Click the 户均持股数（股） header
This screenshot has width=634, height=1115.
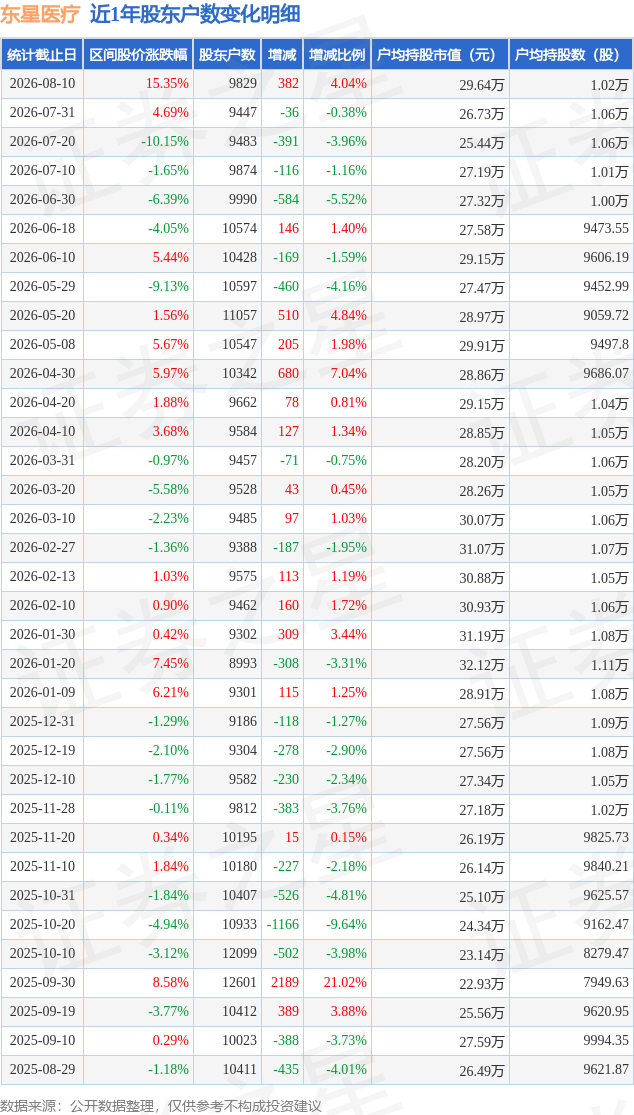tap(571, 55)
